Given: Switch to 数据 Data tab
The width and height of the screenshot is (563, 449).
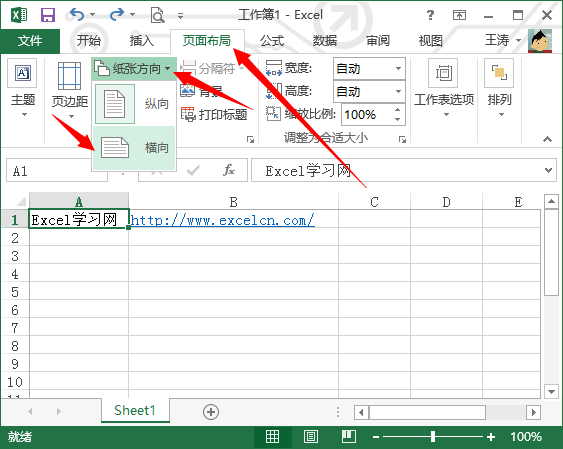Looking at the screenshot, I should click(x=325, y=41).
